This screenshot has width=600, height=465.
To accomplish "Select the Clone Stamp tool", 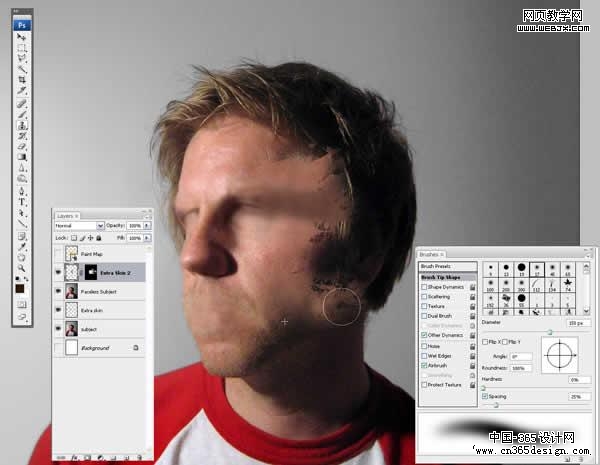I will click(x=22, y=125).
